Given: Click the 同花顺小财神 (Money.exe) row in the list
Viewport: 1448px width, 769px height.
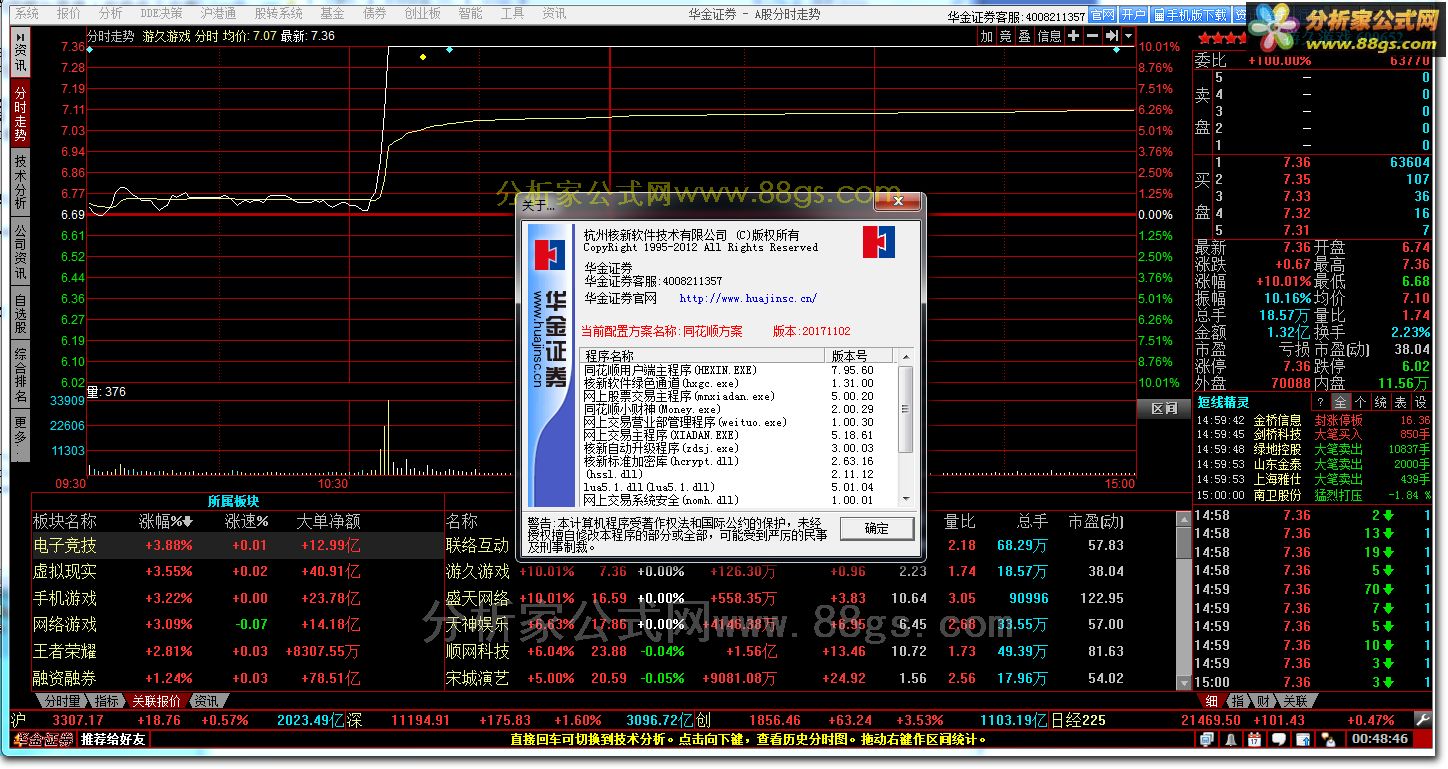Looking at the screenshot, I should (740, 409).
